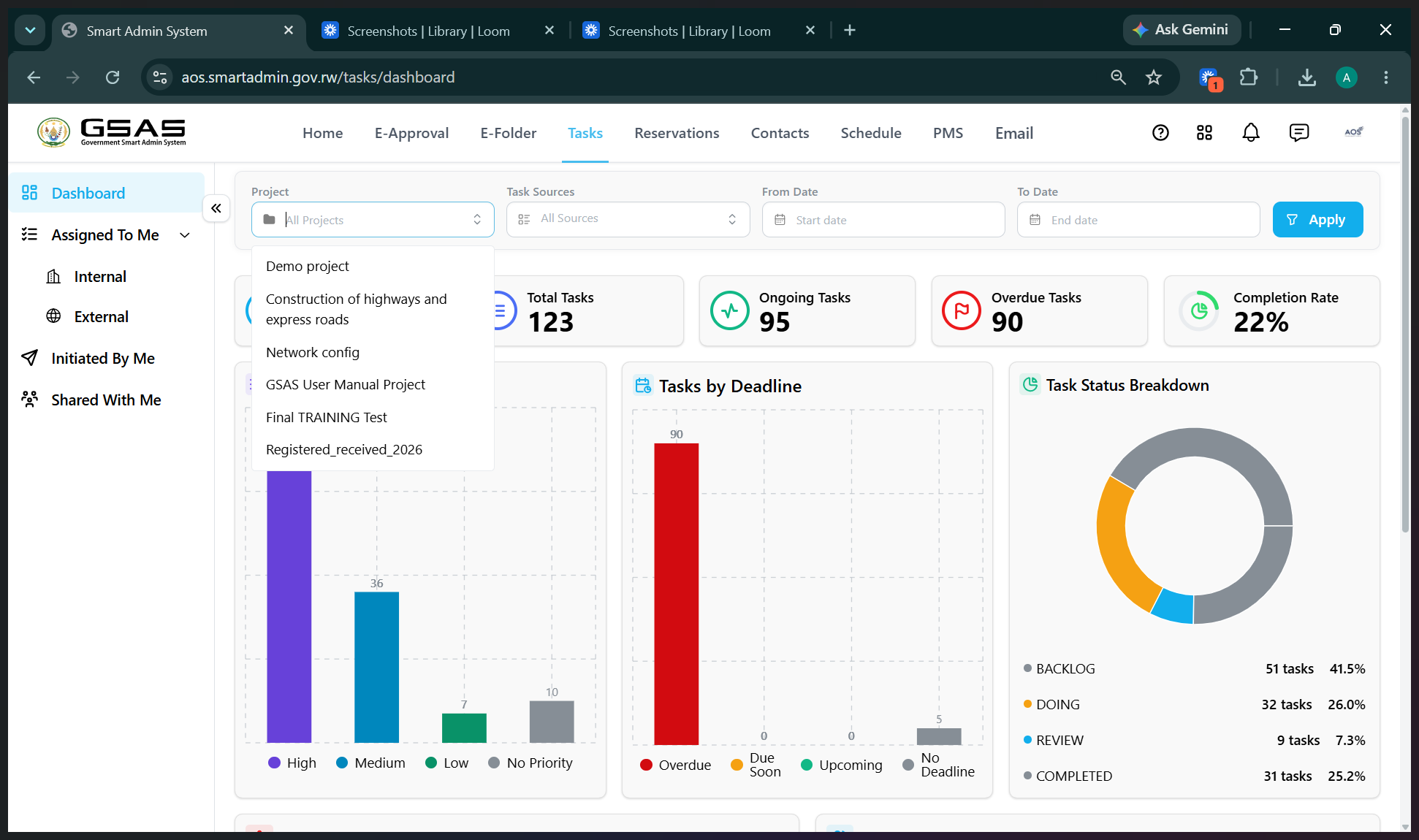The image size is (1419, 840).
Task: Click the Overdue Tasks flag icon
Action: pos(962,310)
